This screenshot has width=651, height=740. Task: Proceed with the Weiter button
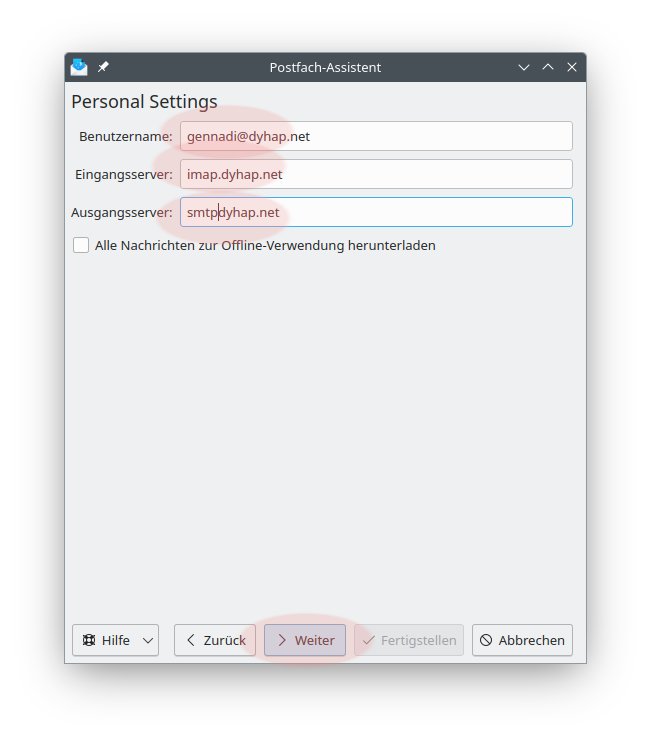pos(305,640)
